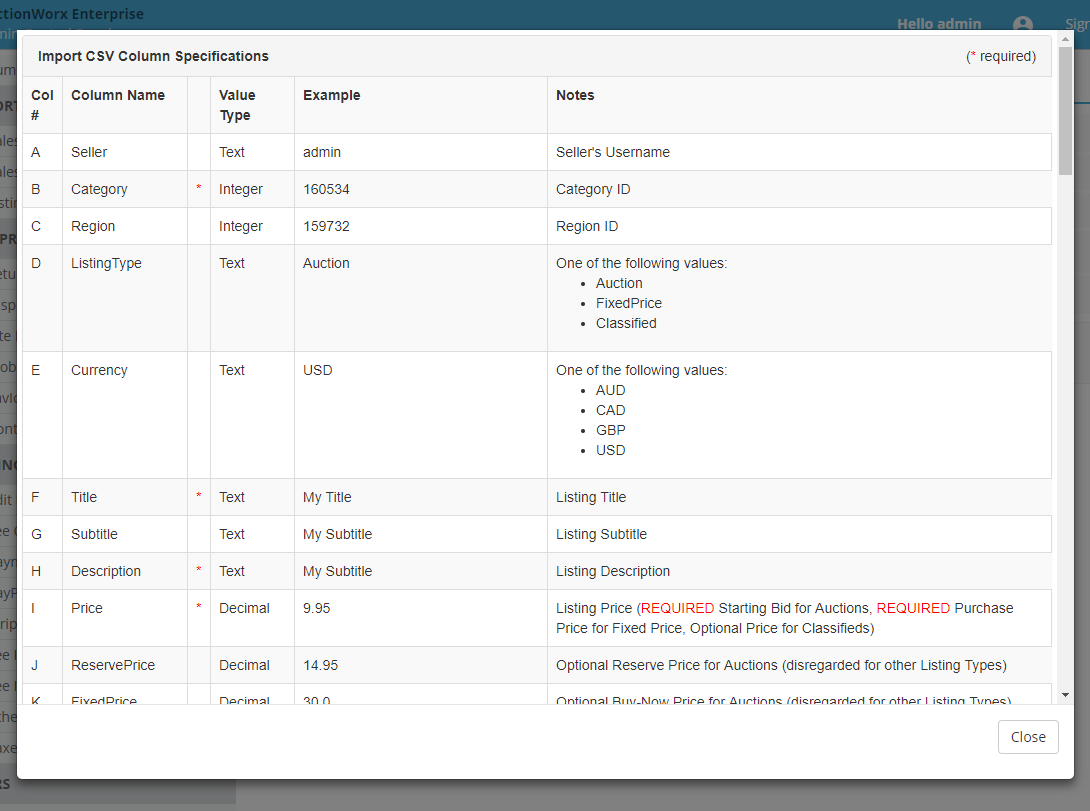This screenshot has height=811, width=1090.
Task: Select the 'Currency' column name cell
Action: click(x=124, y=415)
